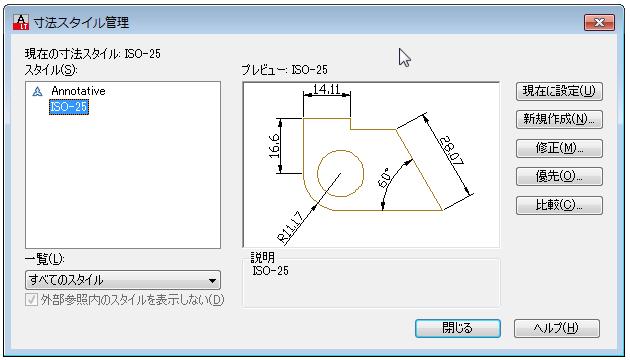Toggle 外部参照内のスタイルを表示しない checkbox
The image size is (630, 360).
[x=31, y=300]
